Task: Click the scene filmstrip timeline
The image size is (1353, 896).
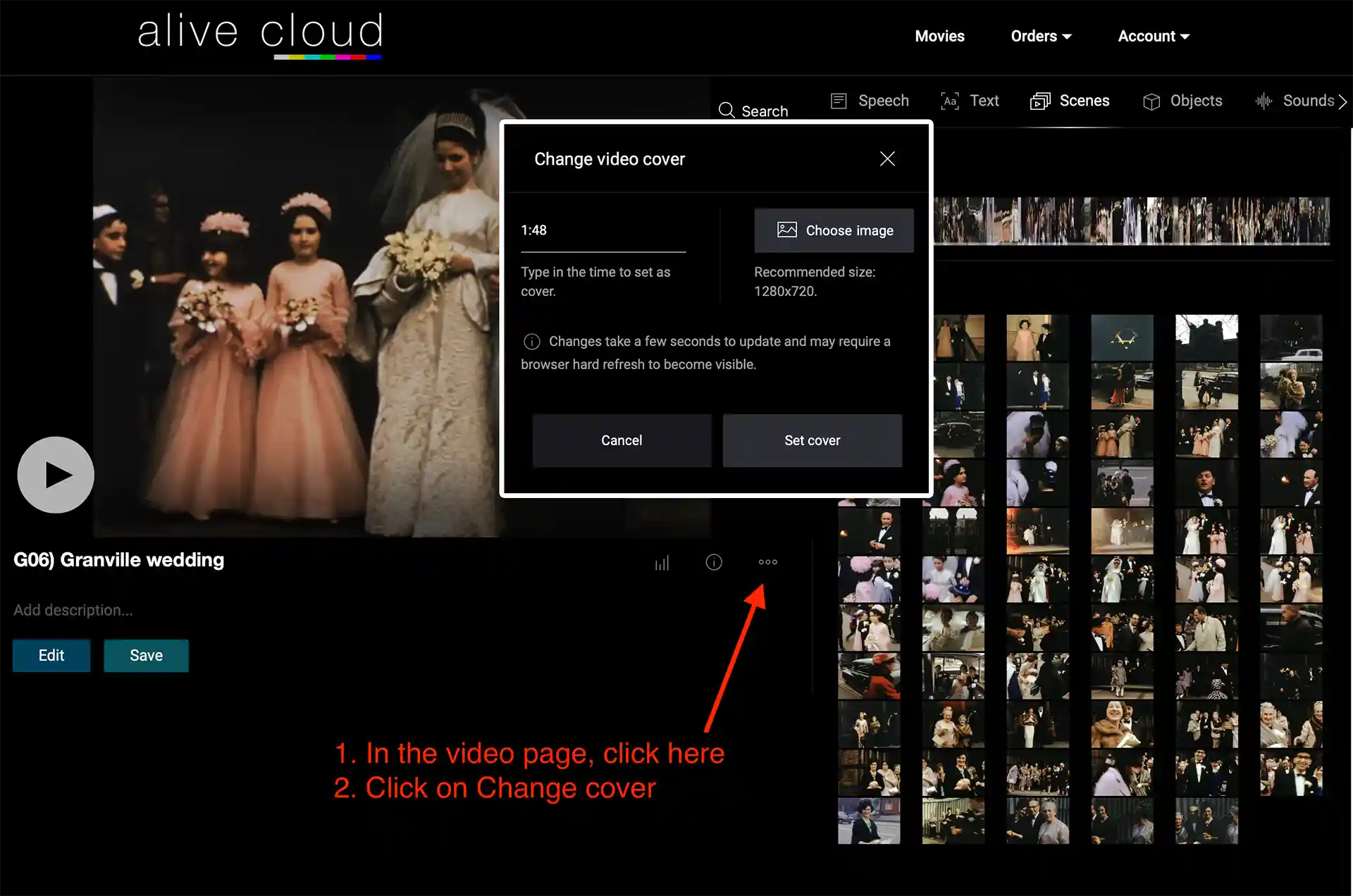Action: [1132, 221]
